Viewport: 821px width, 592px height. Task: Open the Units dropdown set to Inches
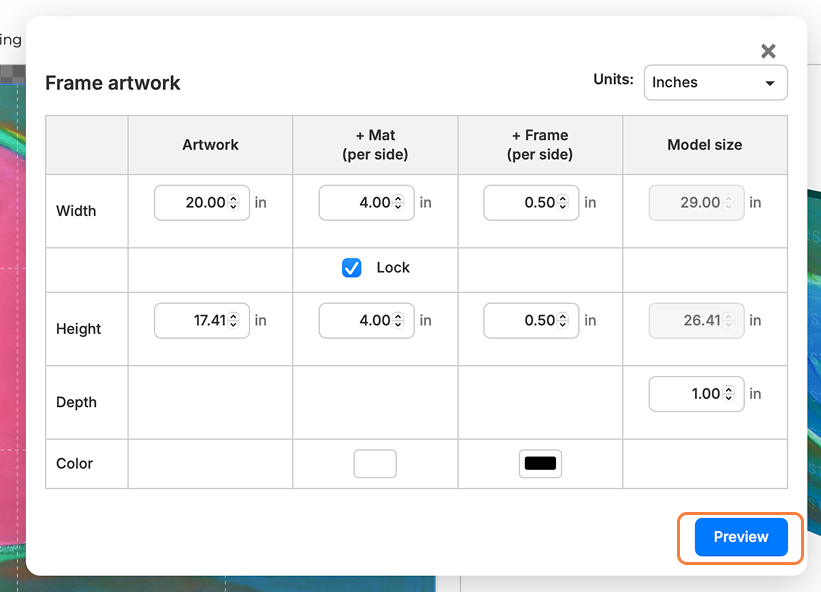715,82
